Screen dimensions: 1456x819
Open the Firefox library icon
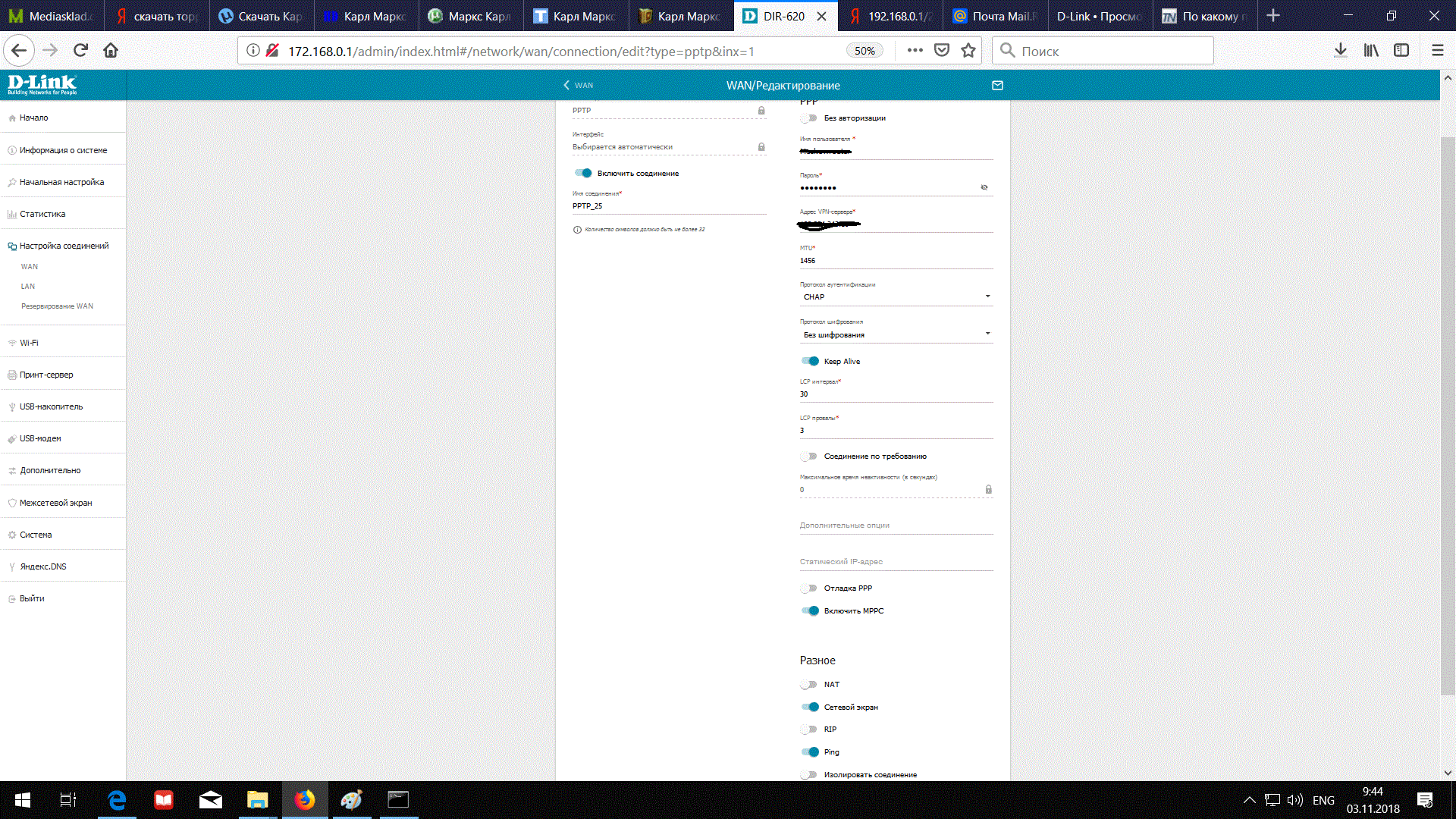[x=1371, y=51]
